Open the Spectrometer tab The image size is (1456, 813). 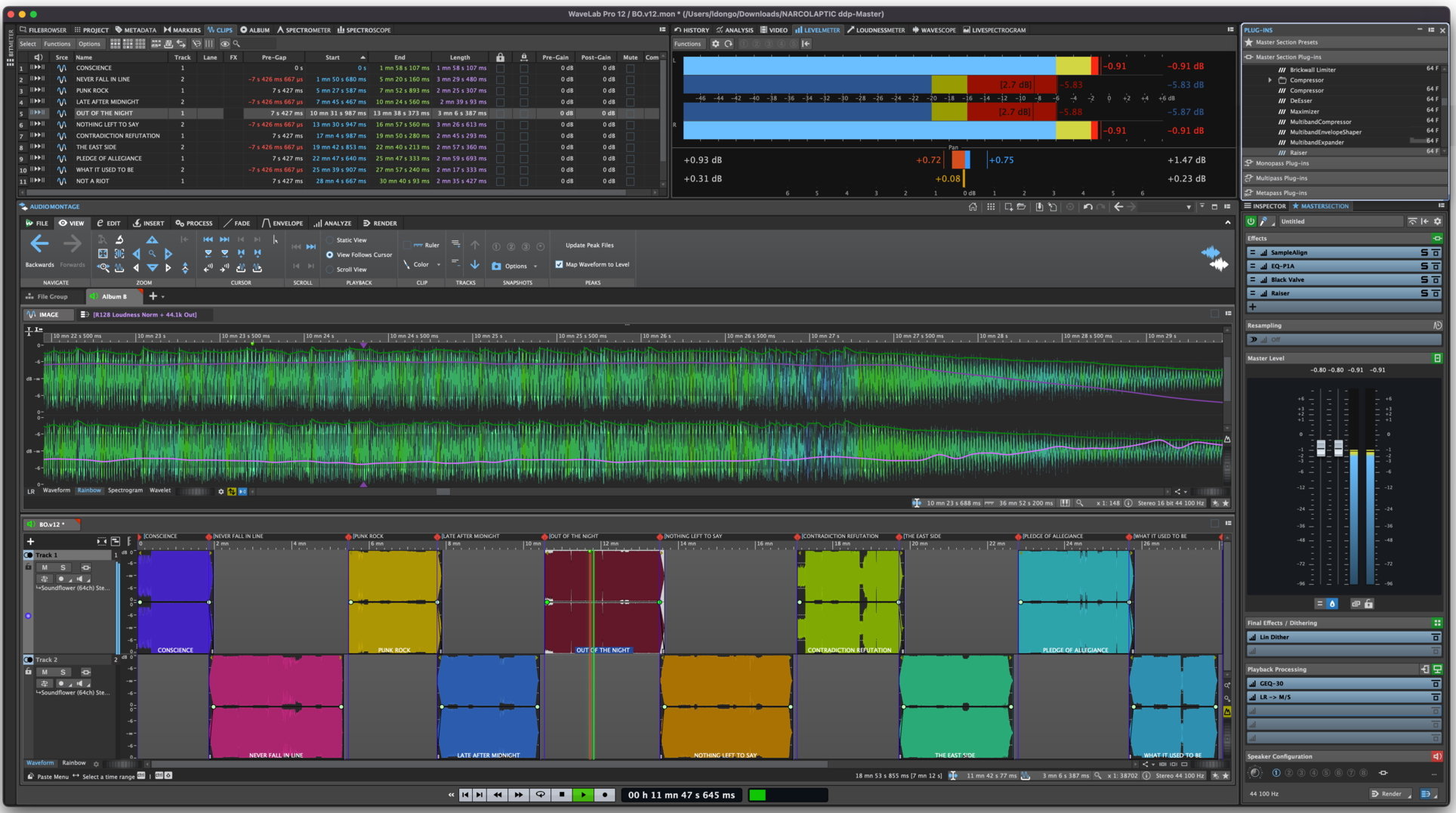tap(303, 30)
